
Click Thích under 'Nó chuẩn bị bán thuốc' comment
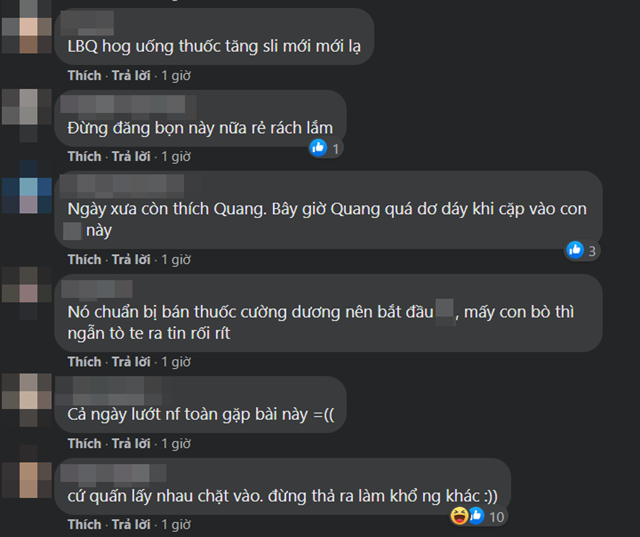(84, 362)
